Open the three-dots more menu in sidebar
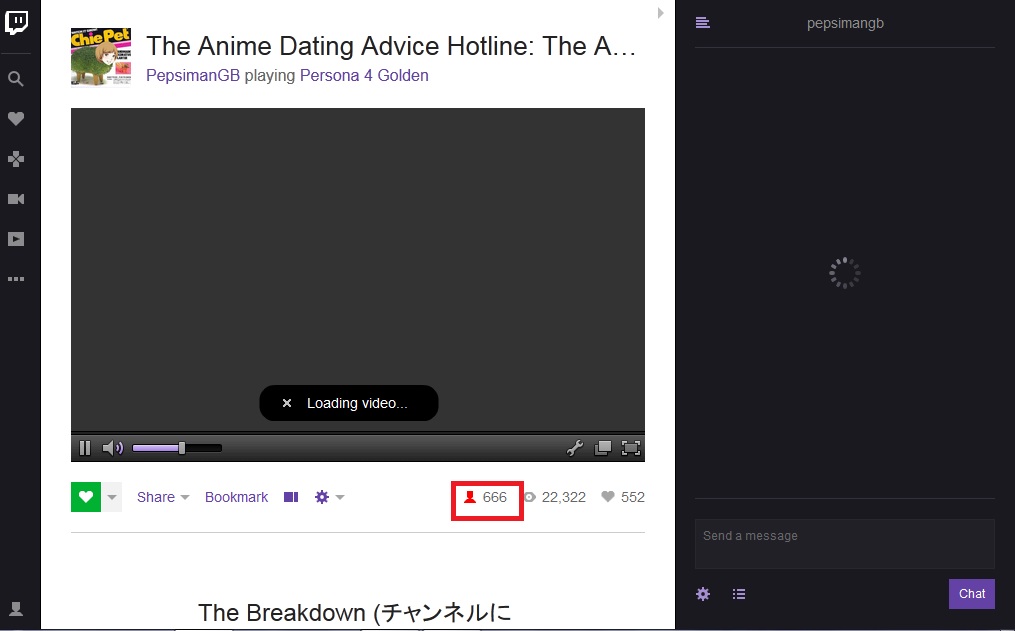Image resolution: width=1015 pixels, height=631 pixels. (16, 279)
